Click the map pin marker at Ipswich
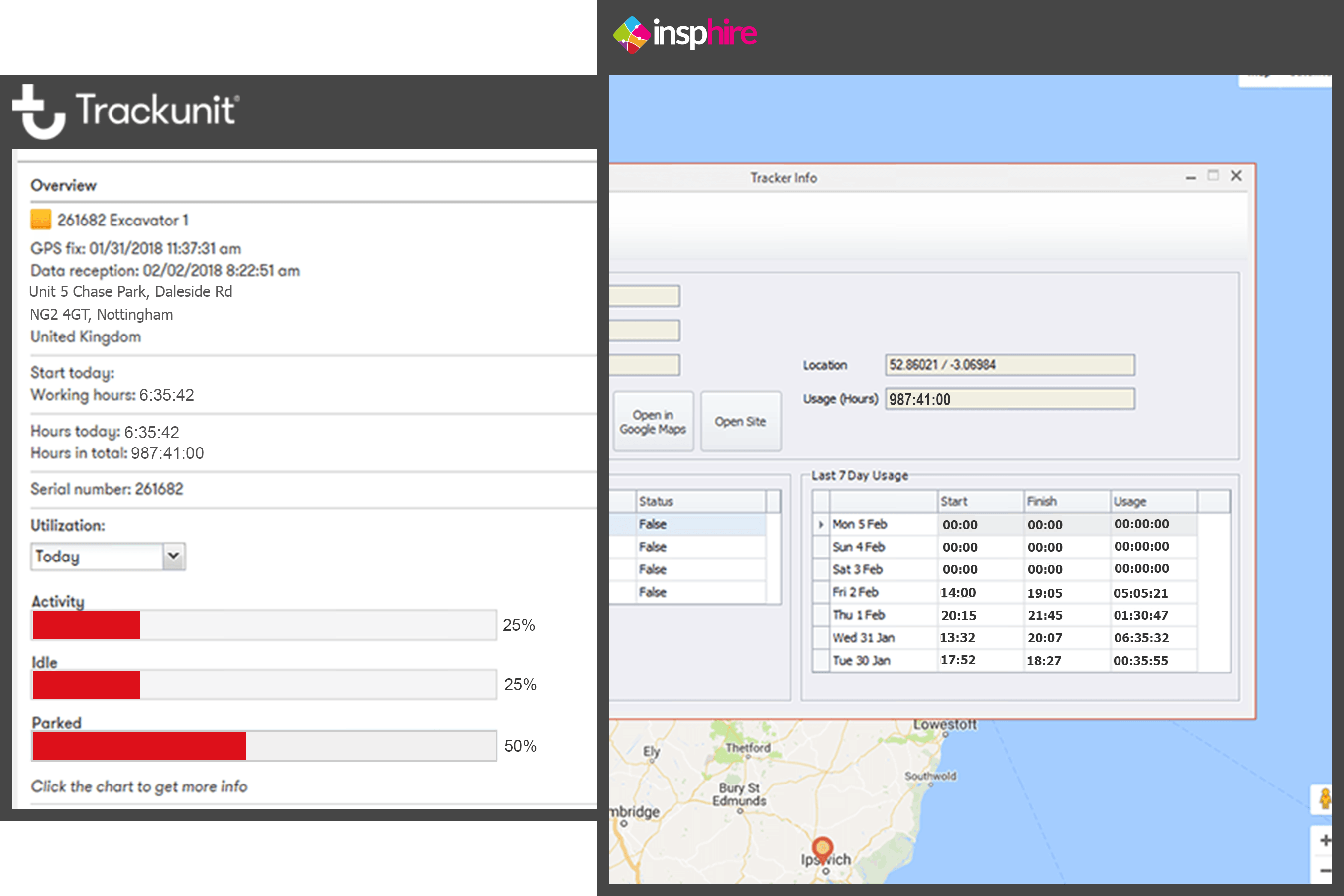Image resolution: width=1344 pixels, height=896 pixels. coord(822,850)
